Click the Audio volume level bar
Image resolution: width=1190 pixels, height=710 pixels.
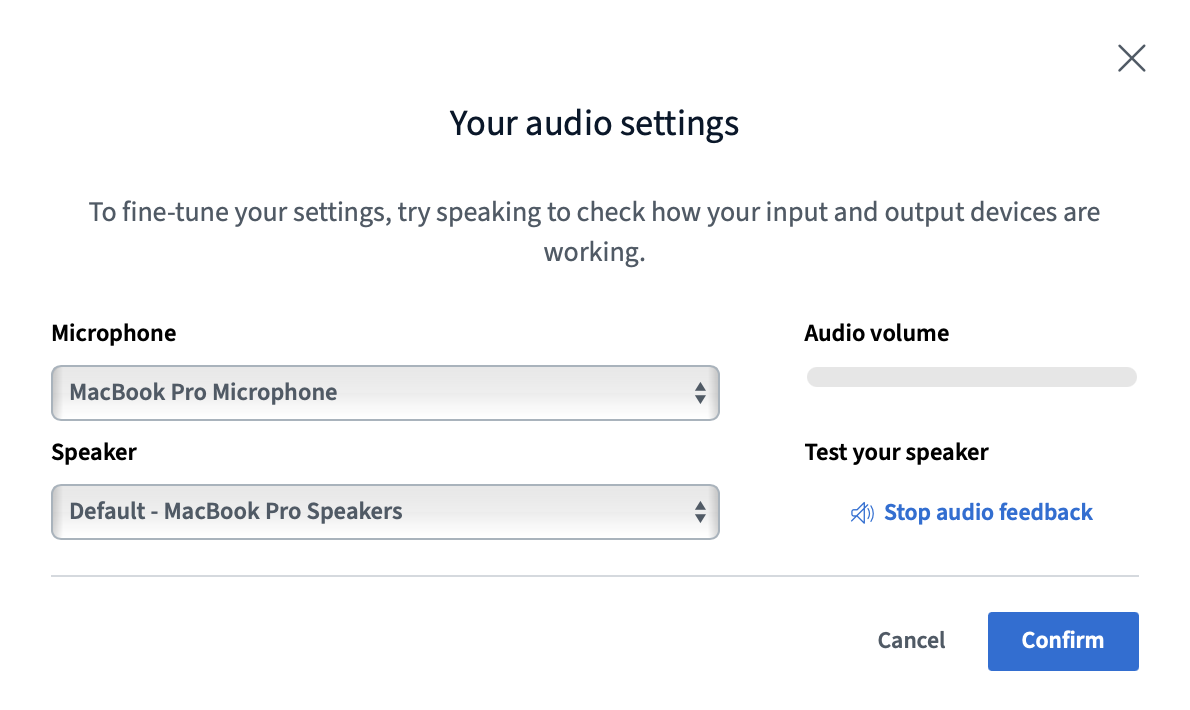click(970, 377)
